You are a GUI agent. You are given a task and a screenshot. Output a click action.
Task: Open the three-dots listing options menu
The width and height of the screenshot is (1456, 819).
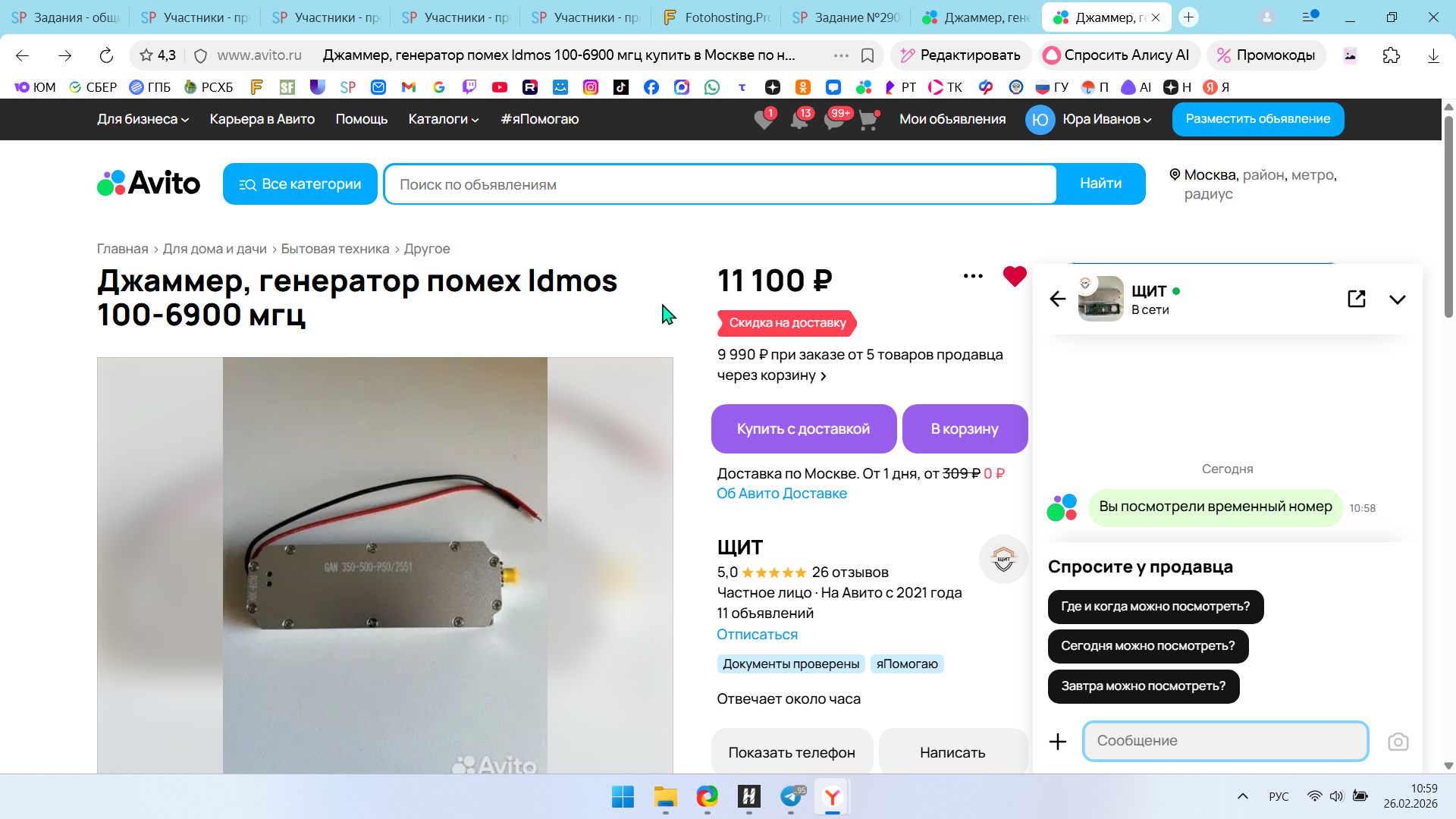(x=973, y=276)
